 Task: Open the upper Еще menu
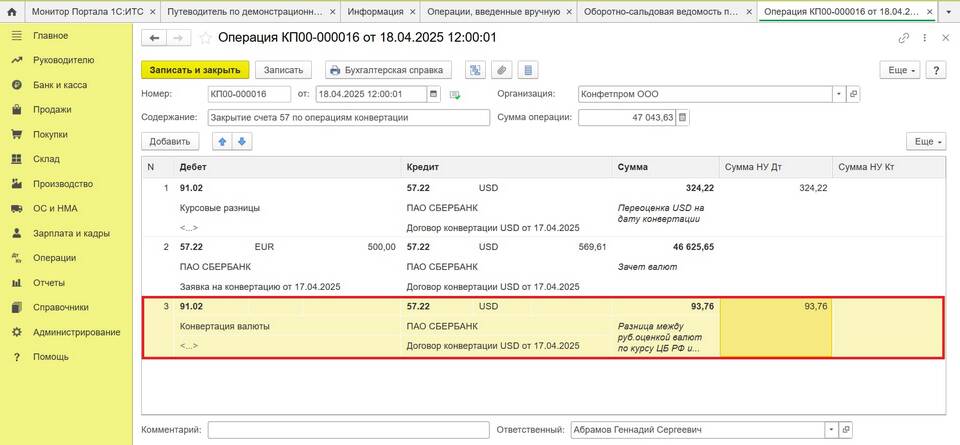898,70
